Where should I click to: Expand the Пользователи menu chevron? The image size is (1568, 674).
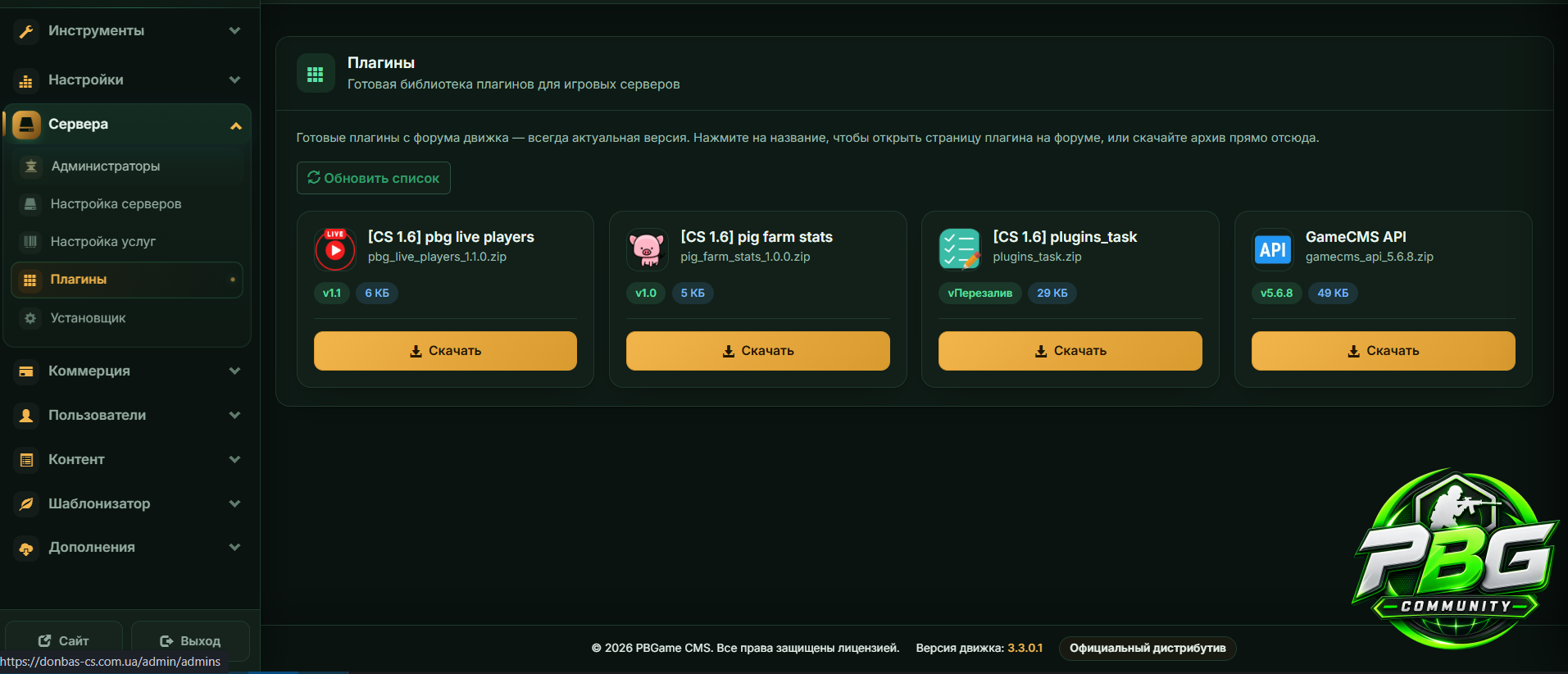pos(235,415)
